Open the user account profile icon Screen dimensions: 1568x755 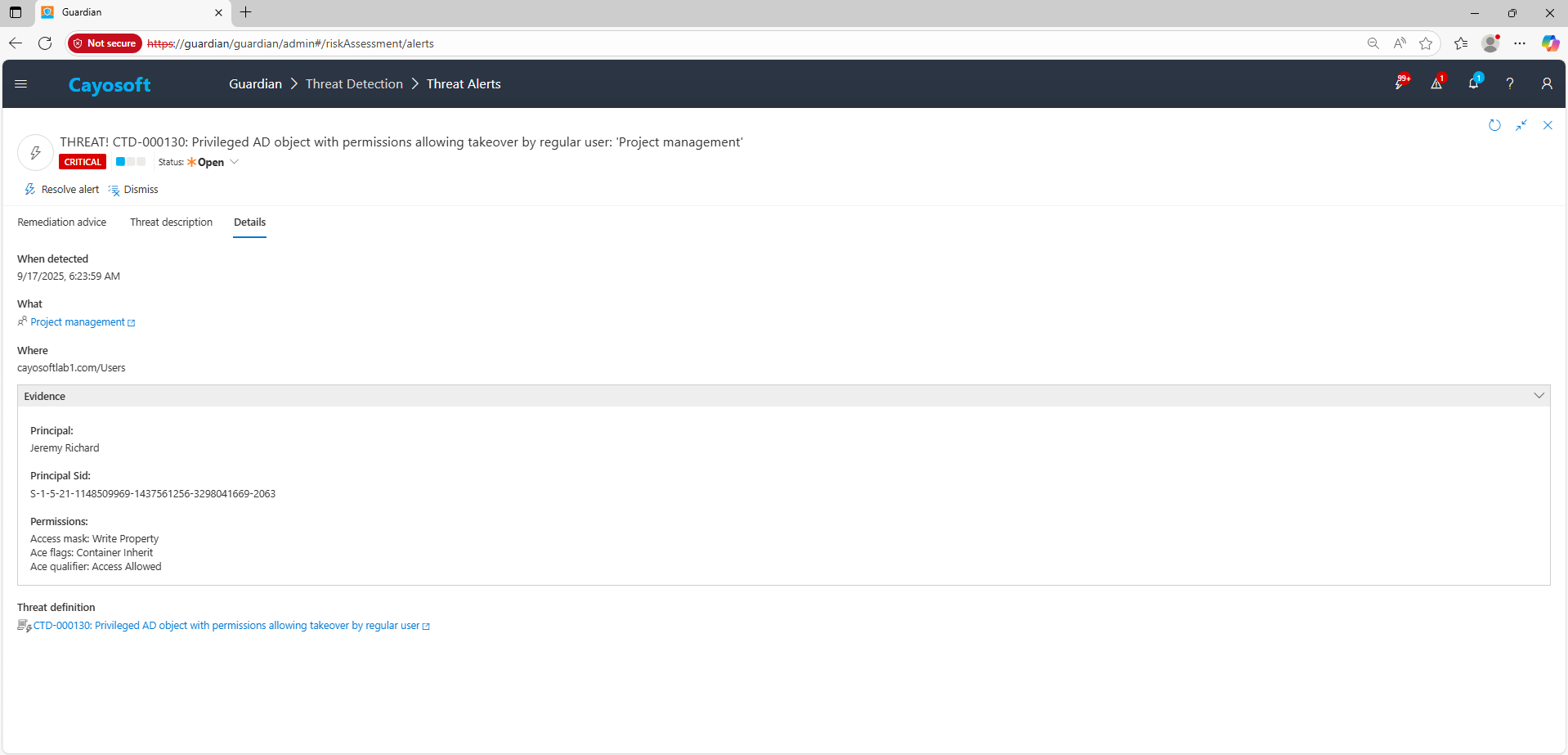[x=1546, y=83]
